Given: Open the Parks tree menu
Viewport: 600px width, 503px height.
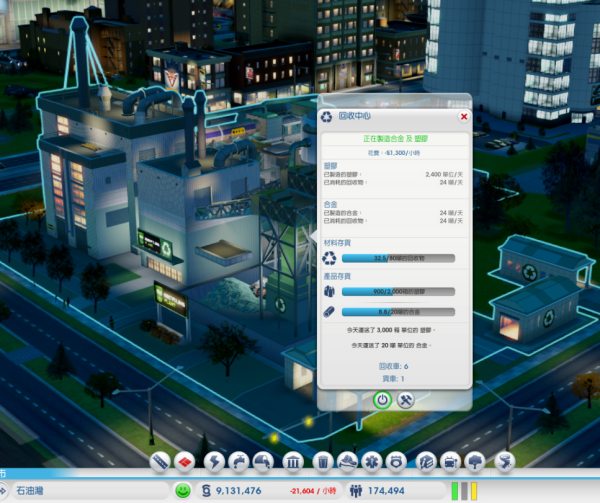Looking at the screenshot, I should pyautogui.click(x=475, y=462).
